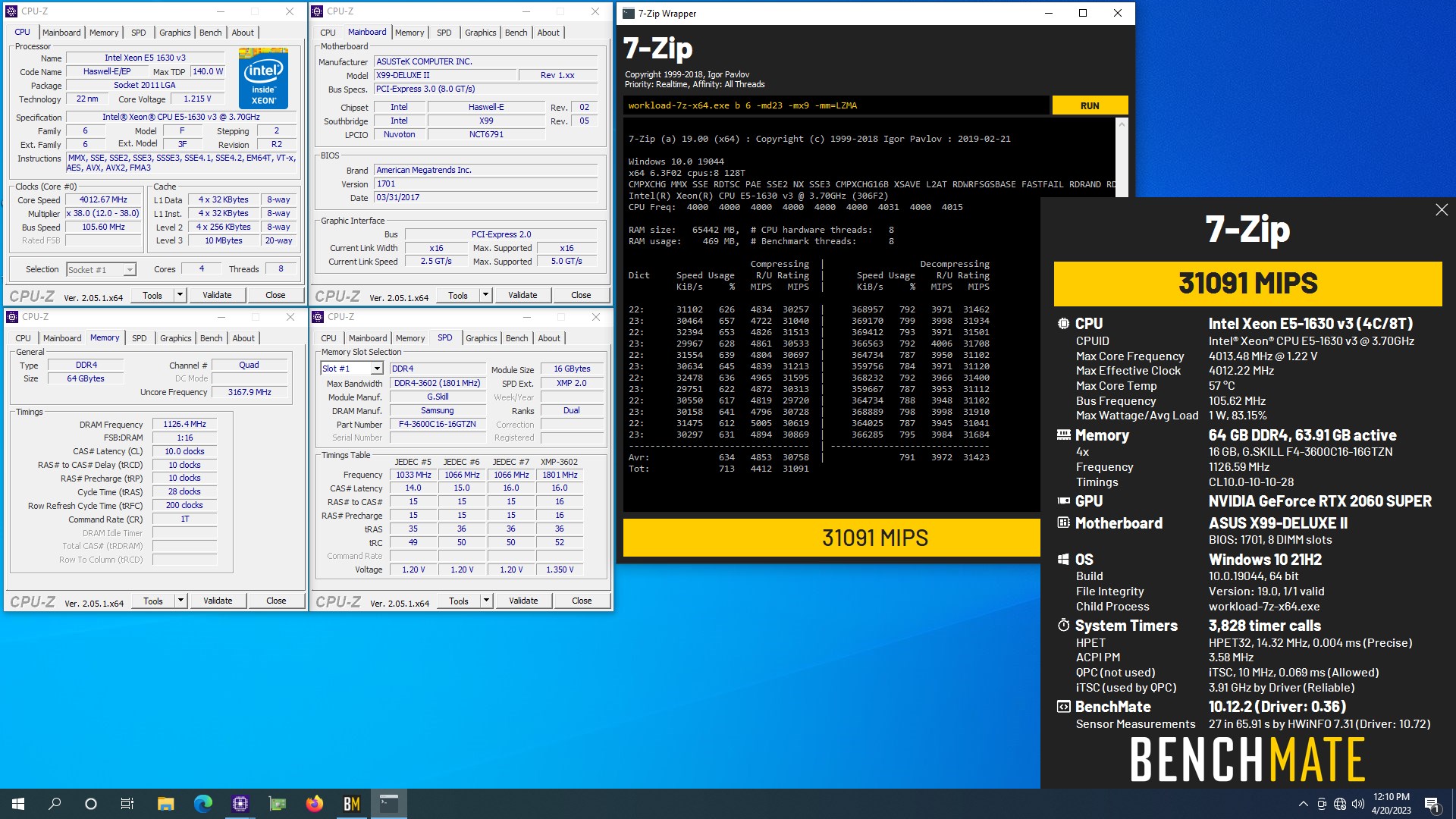Viewport: 1456px width, 819px height.
Task: Click CPU-Z icon in SPD window title bar
Action: click(x=318, y=317)
